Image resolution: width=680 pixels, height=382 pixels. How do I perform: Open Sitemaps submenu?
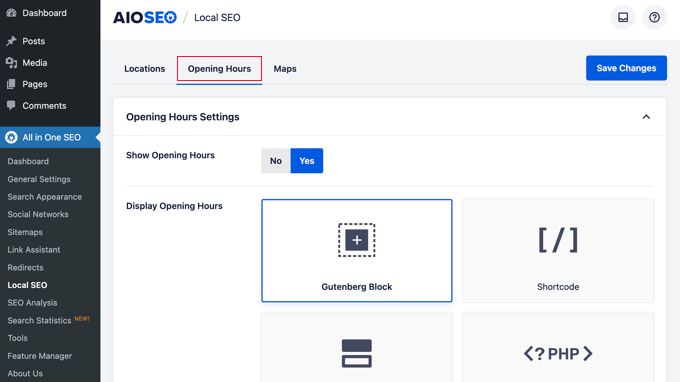pyautogui.click(x=25, y=232)
